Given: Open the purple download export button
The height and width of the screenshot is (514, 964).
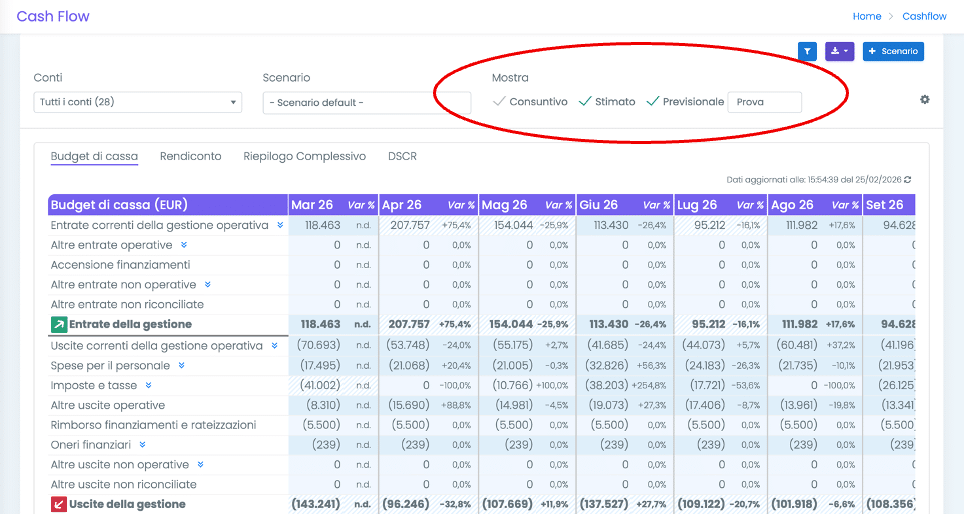Looking at the screenshot, I should (839, 51).
